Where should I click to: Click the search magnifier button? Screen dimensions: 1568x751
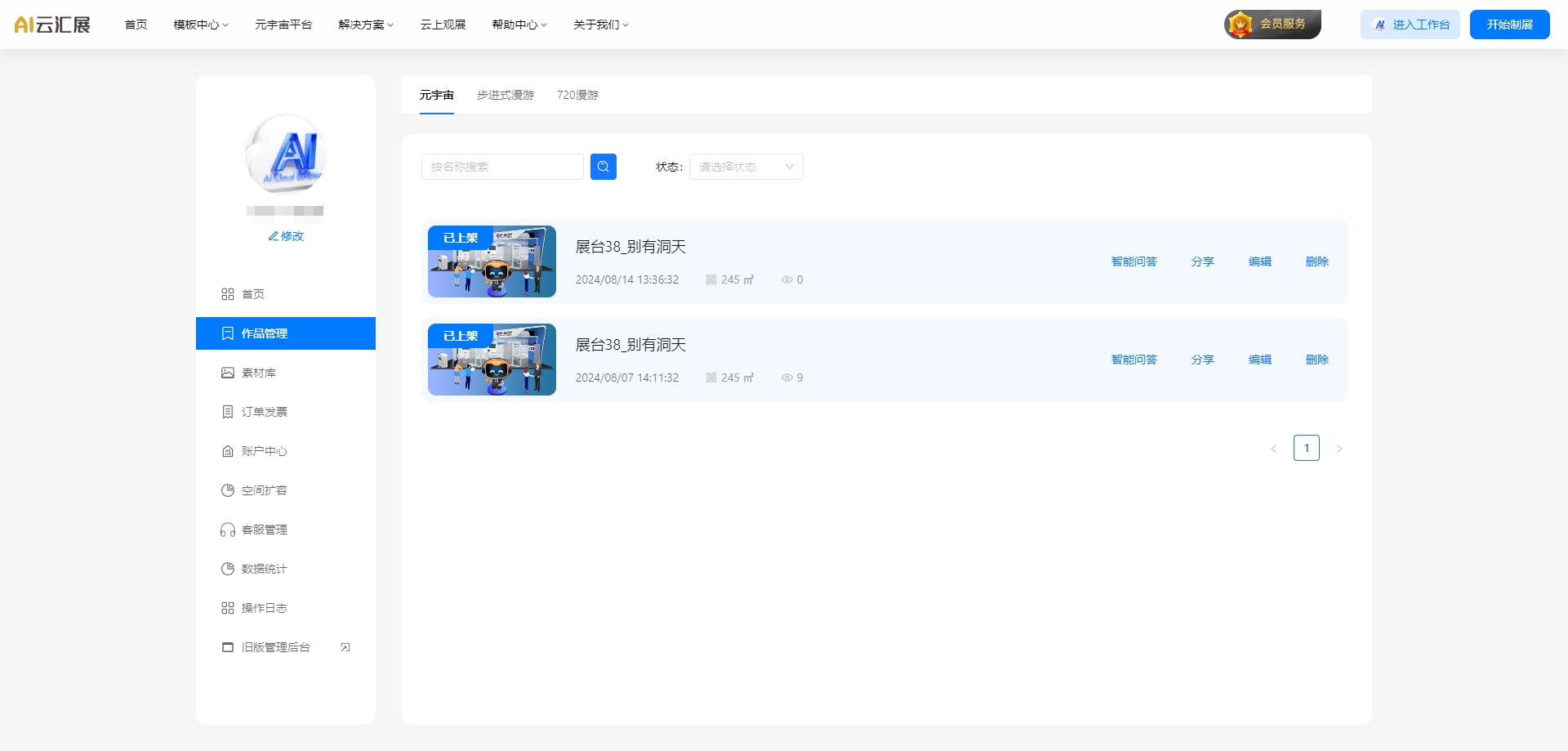click(x=604, y=167)
